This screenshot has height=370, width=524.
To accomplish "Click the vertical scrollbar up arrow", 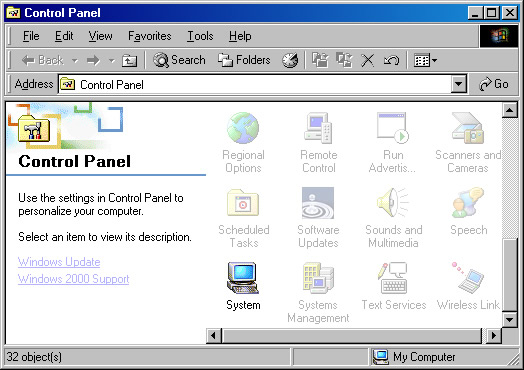I will click(x=510, y=110).
